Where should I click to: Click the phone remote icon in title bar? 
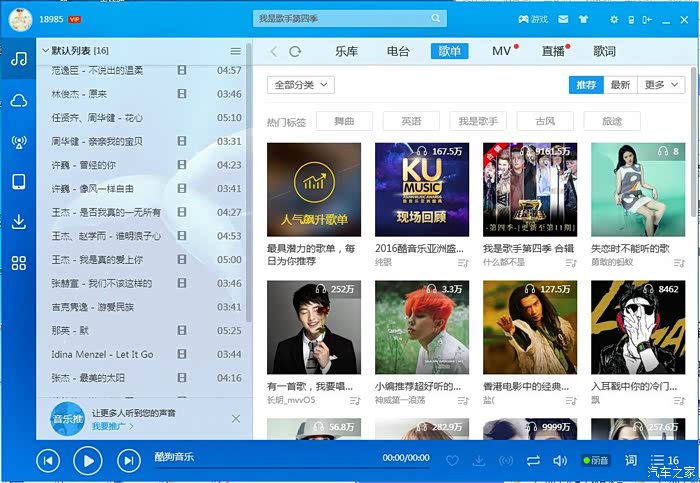point(631,20)
